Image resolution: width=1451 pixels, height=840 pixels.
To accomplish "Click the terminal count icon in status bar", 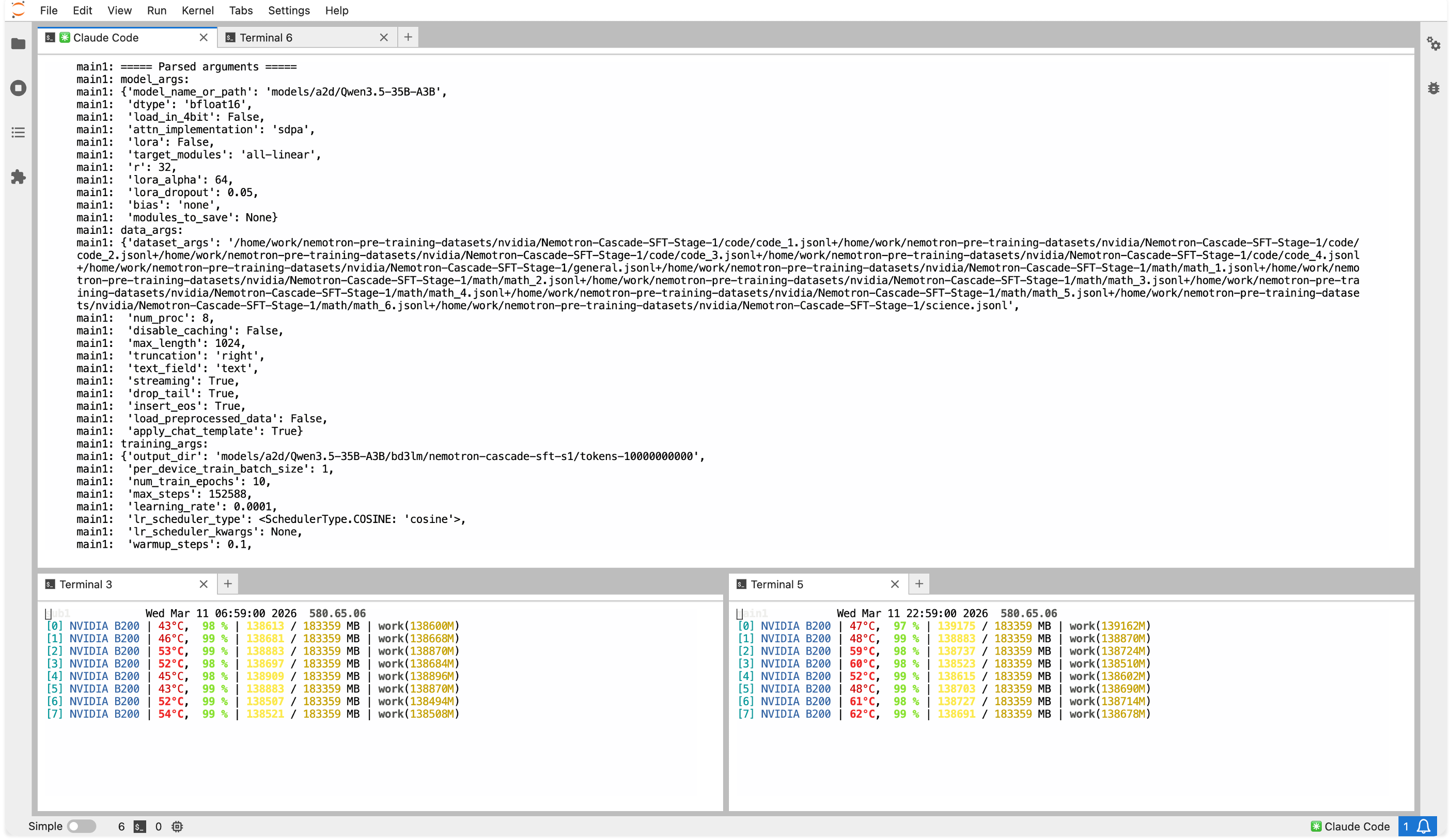I will coord(139,827).
